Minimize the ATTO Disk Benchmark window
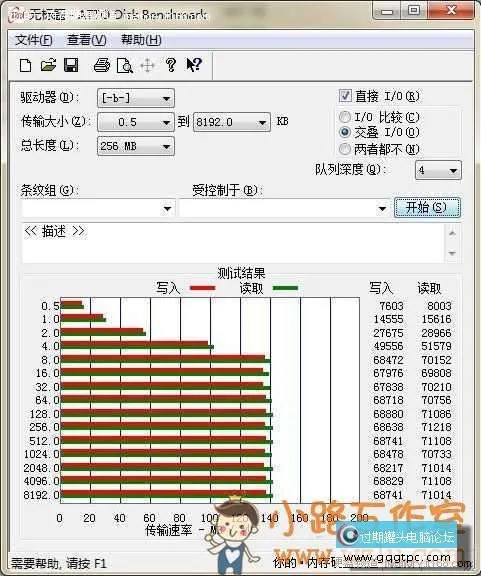481x576 pixels. point(387,11)
